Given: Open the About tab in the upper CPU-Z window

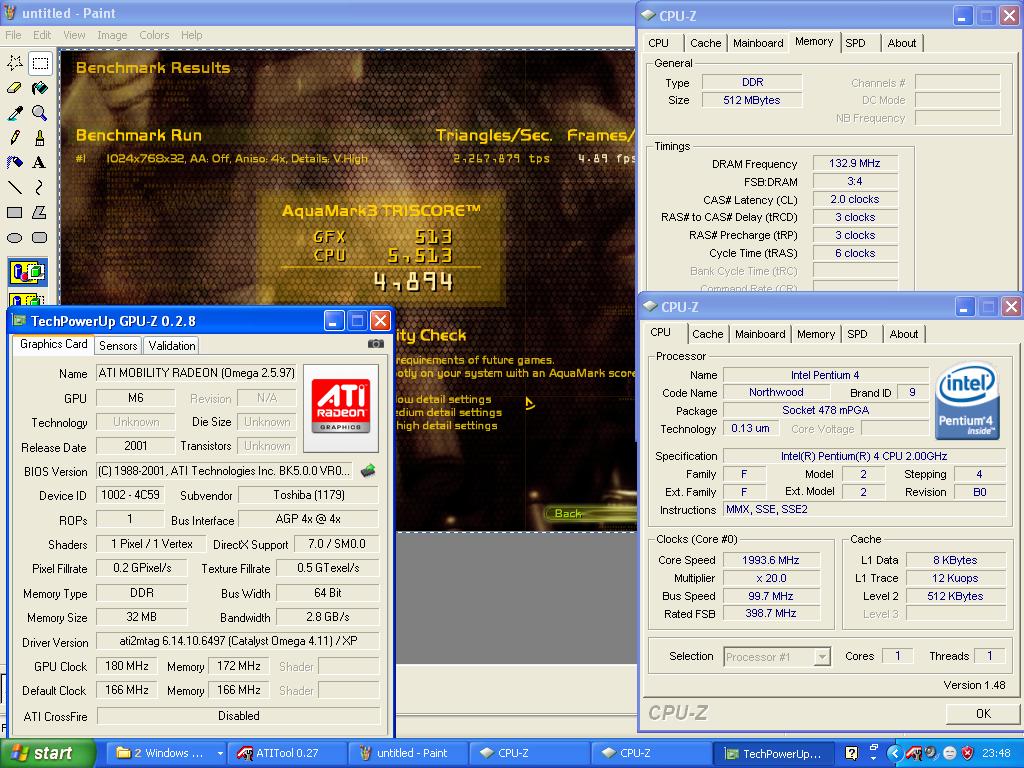Looking at the screenshot, I should [902, 43].
